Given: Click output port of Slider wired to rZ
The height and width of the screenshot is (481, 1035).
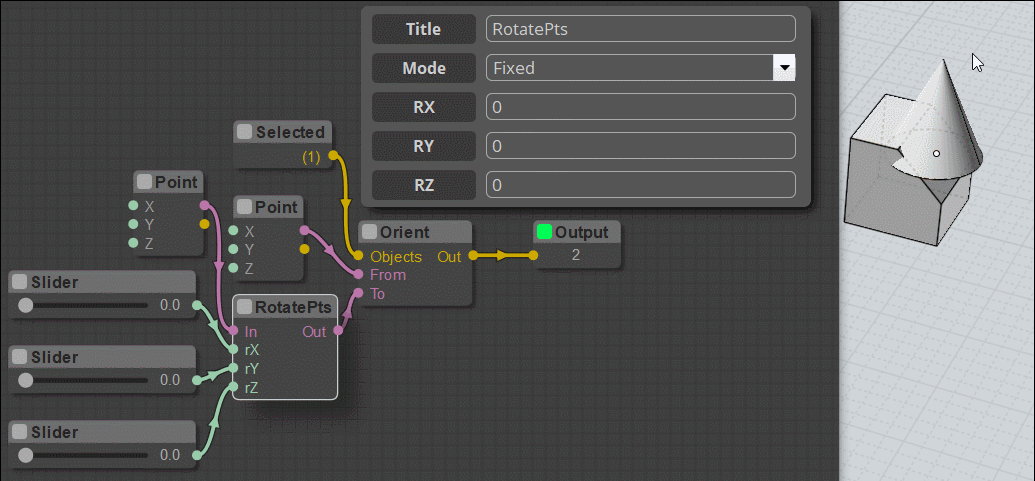Looking at the screenshot, I should pos(196,455).
